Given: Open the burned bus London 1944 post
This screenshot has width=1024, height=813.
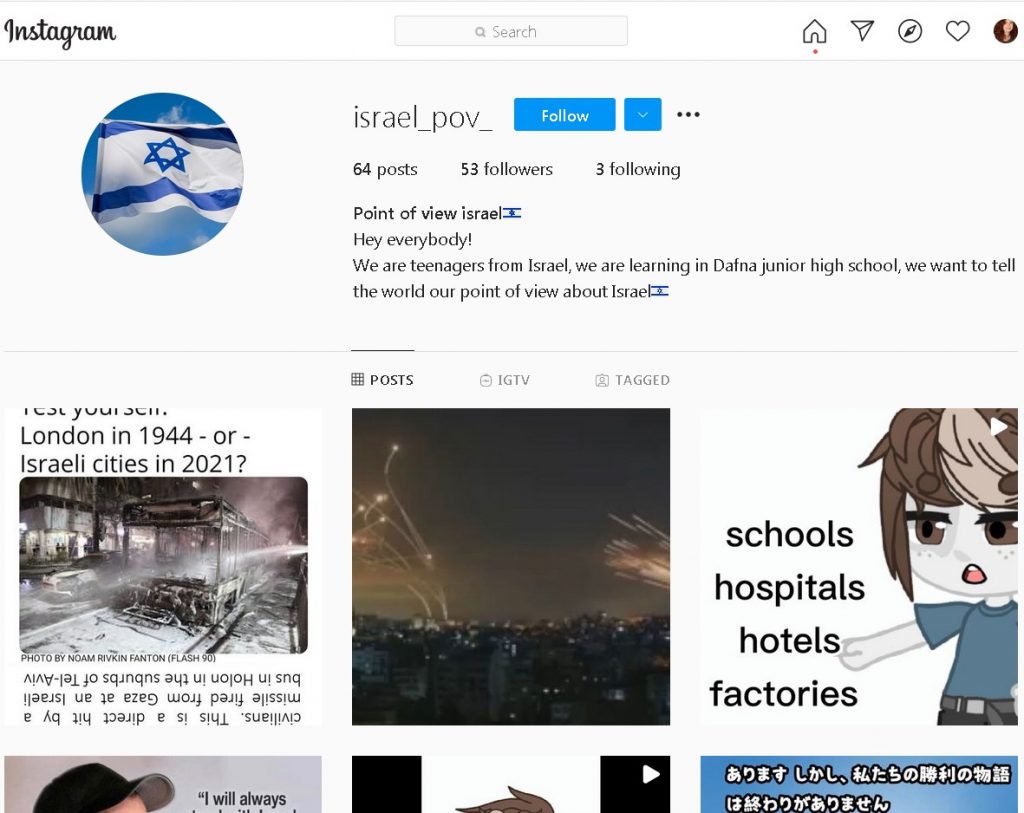Looking at the screenshot, I should (x=163, y=566).
